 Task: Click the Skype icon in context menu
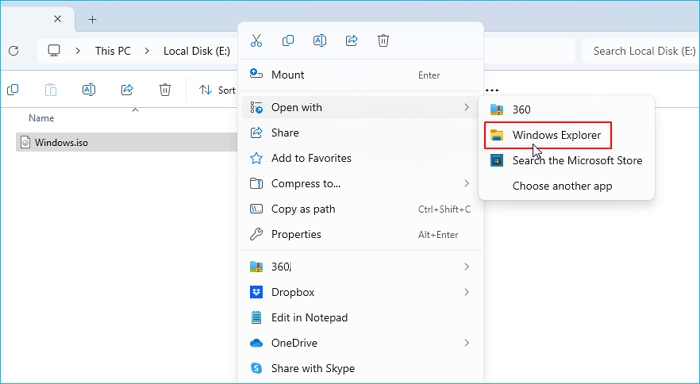tap(256, 368)
